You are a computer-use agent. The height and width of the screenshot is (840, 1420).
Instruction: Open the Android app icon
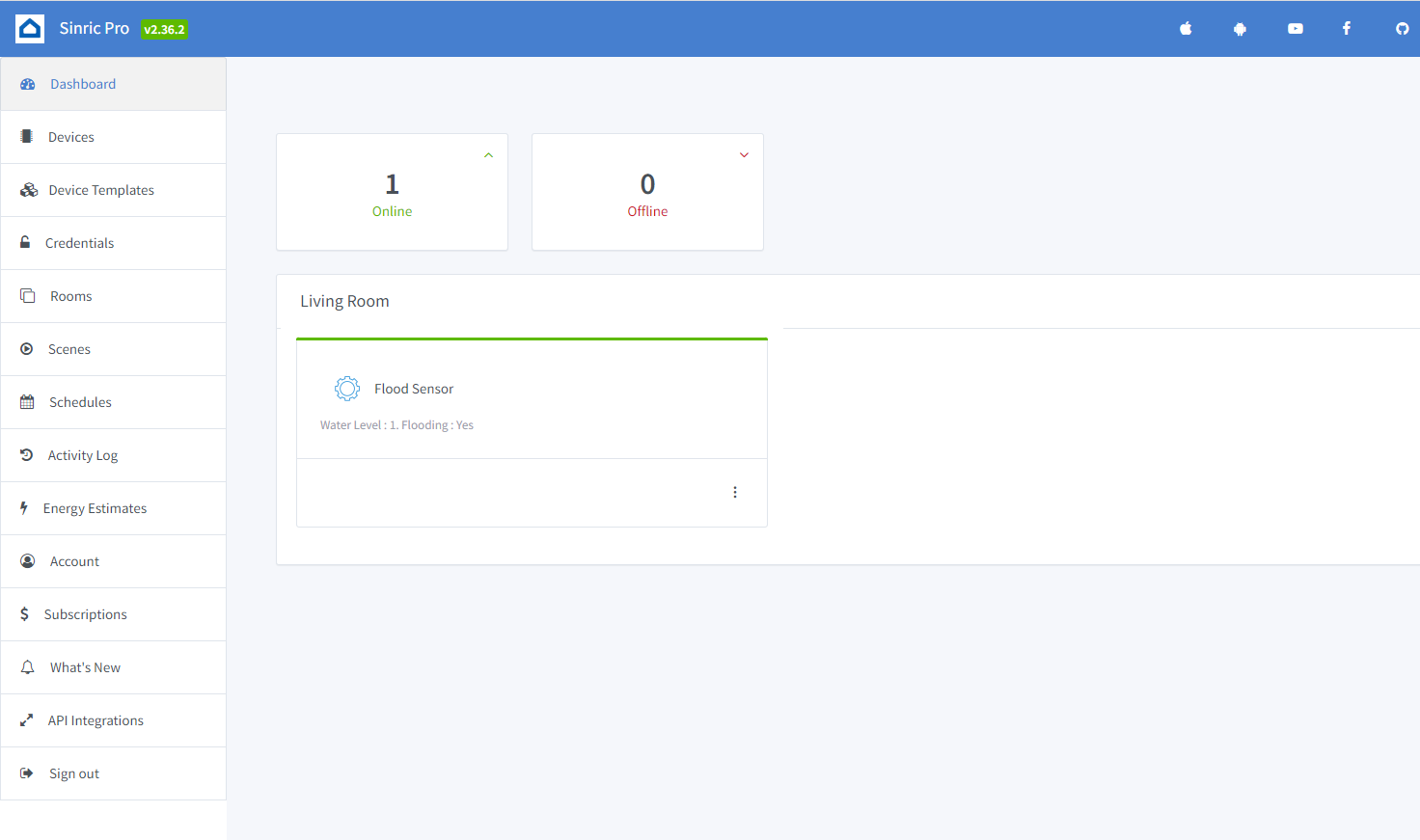pos(1240,29)
